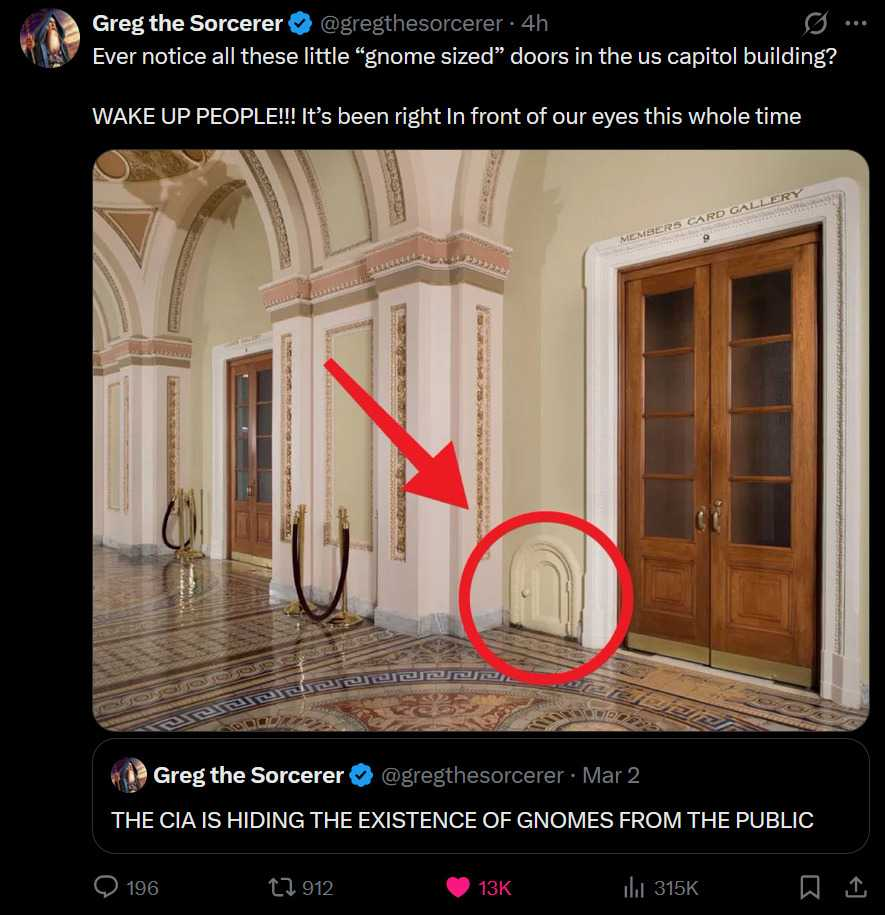Click the 912 reposts count
The height and width of the screenshot is (915, 885).
(317, 888)
